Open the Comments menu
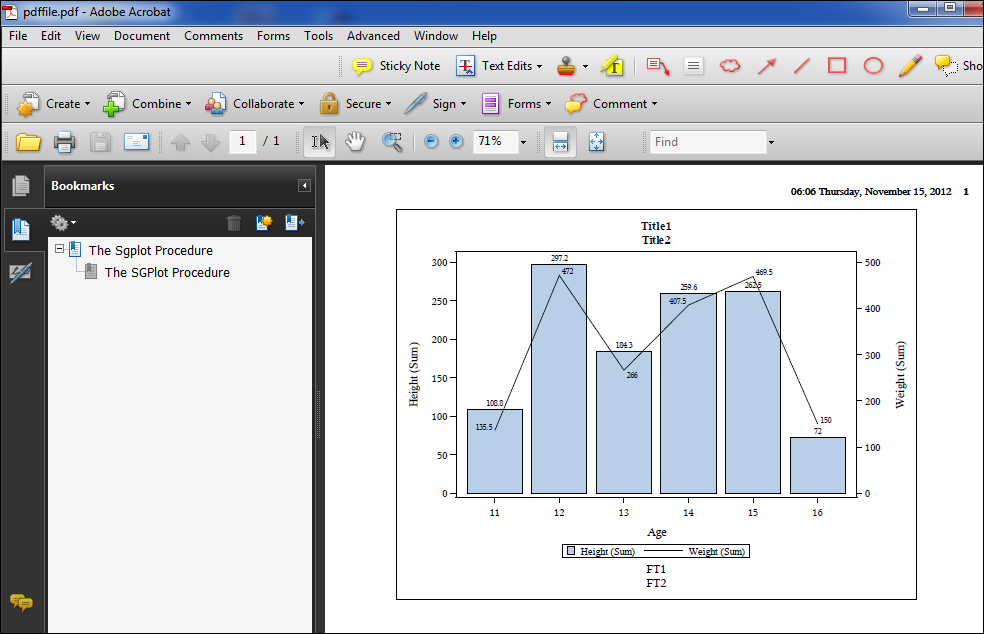Screen dimensions: 984x634 [x=213, y=36]
